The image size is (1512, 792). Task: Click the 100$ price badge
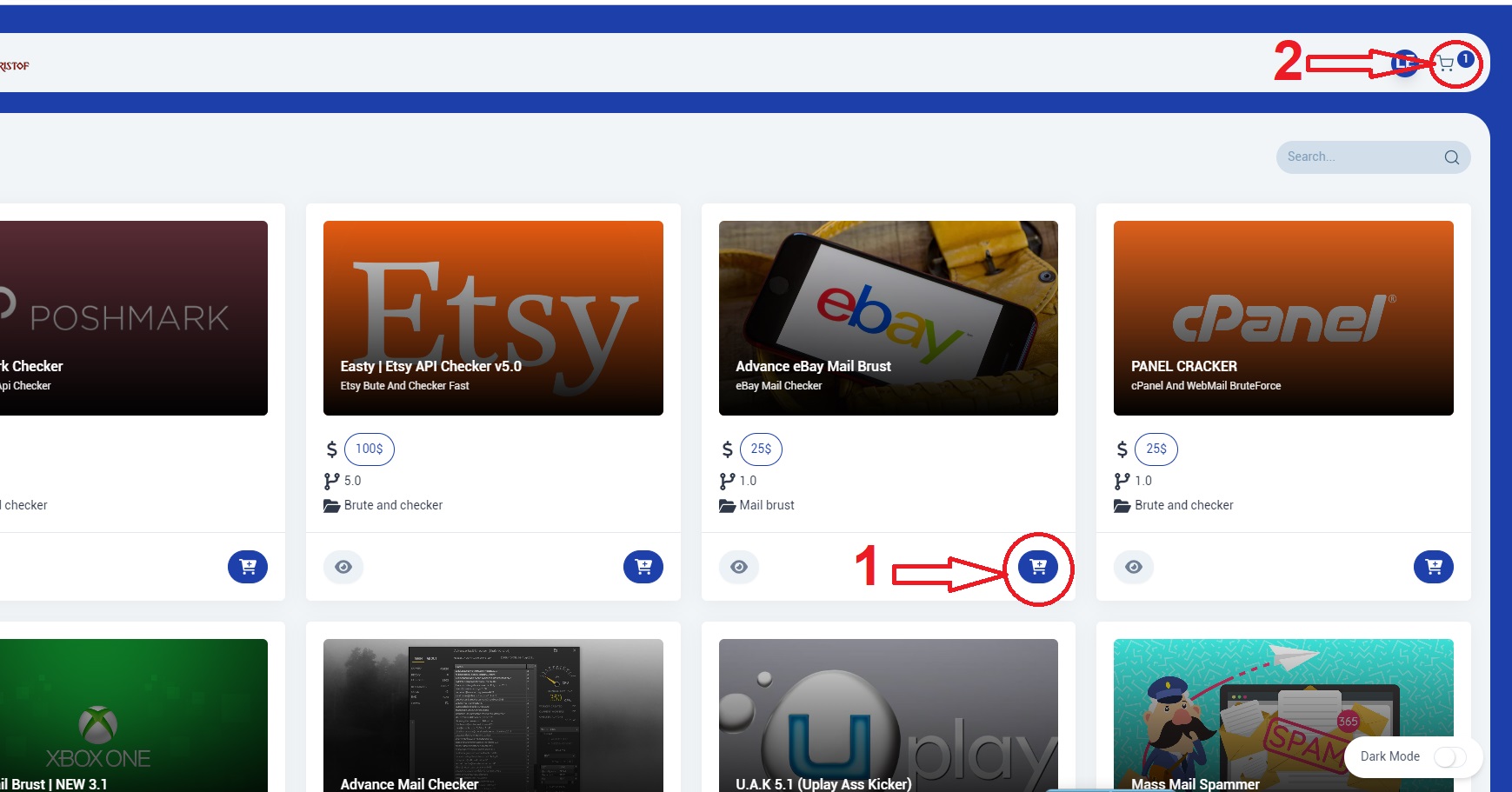pyautogui.click(x=370, y=449)
